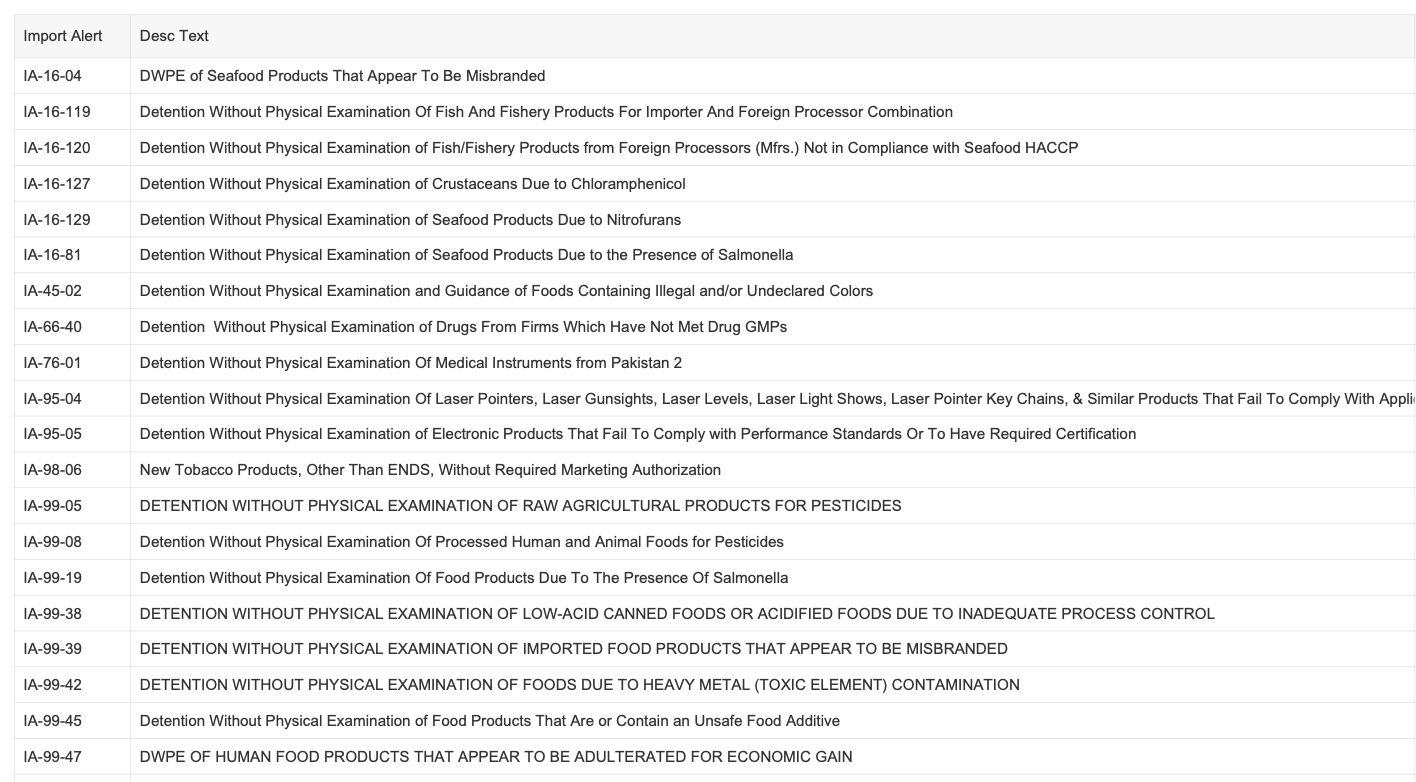
Task: Click the LOW-ACID CANNED FOODS description
Action: 677,614
